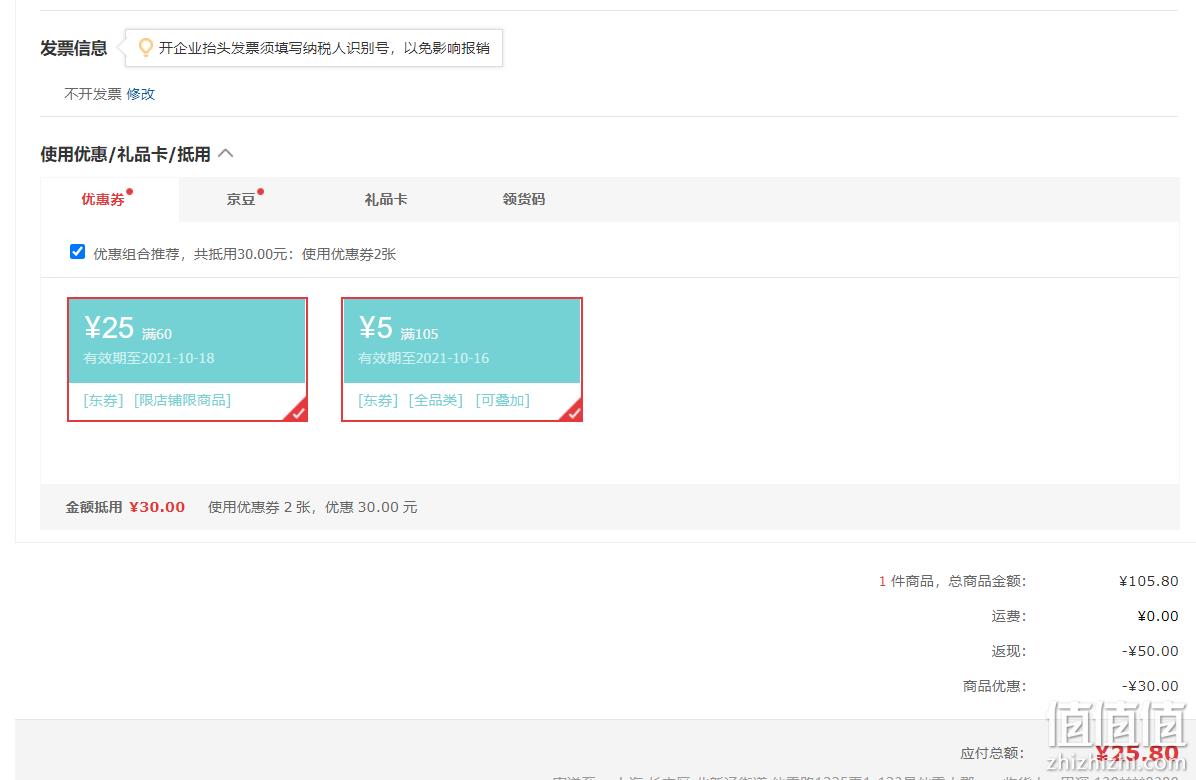This screenshot has width=1196, height=780.
Task: Click the 运费 ¥0.00 value
Action: pos(1158,616)
